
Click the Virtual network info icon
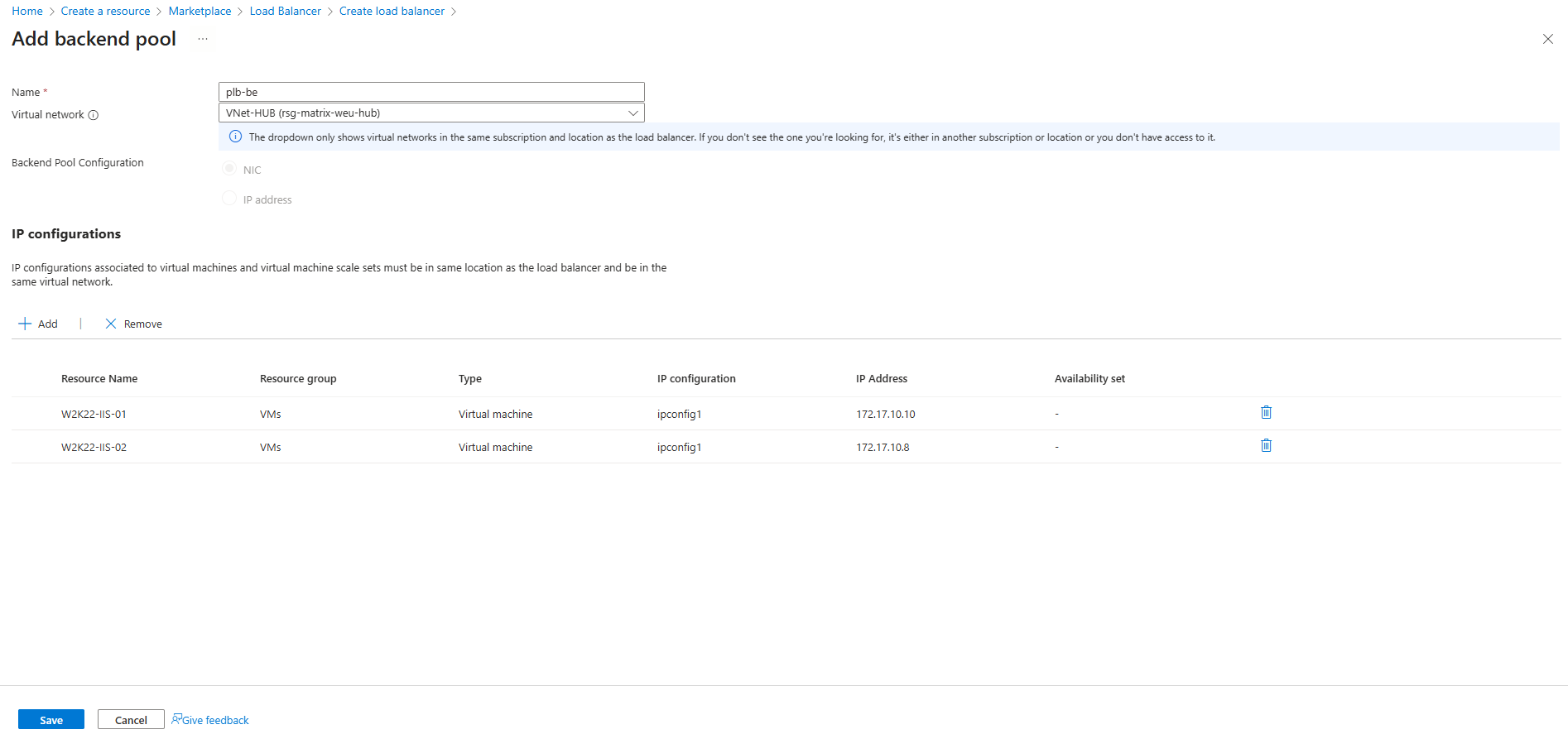94,115
